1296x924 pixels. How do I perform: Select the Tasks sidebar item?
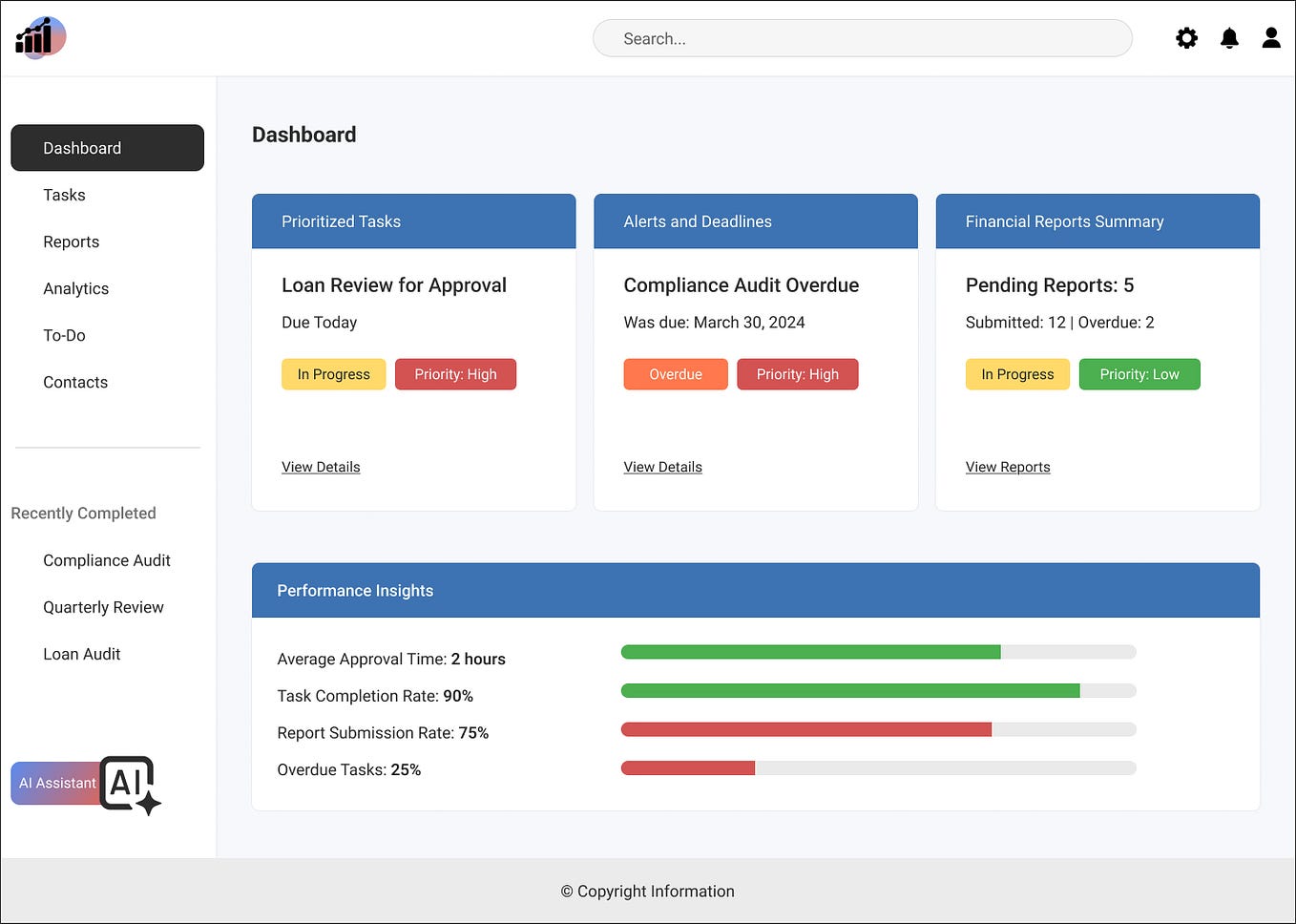[64, 195]
